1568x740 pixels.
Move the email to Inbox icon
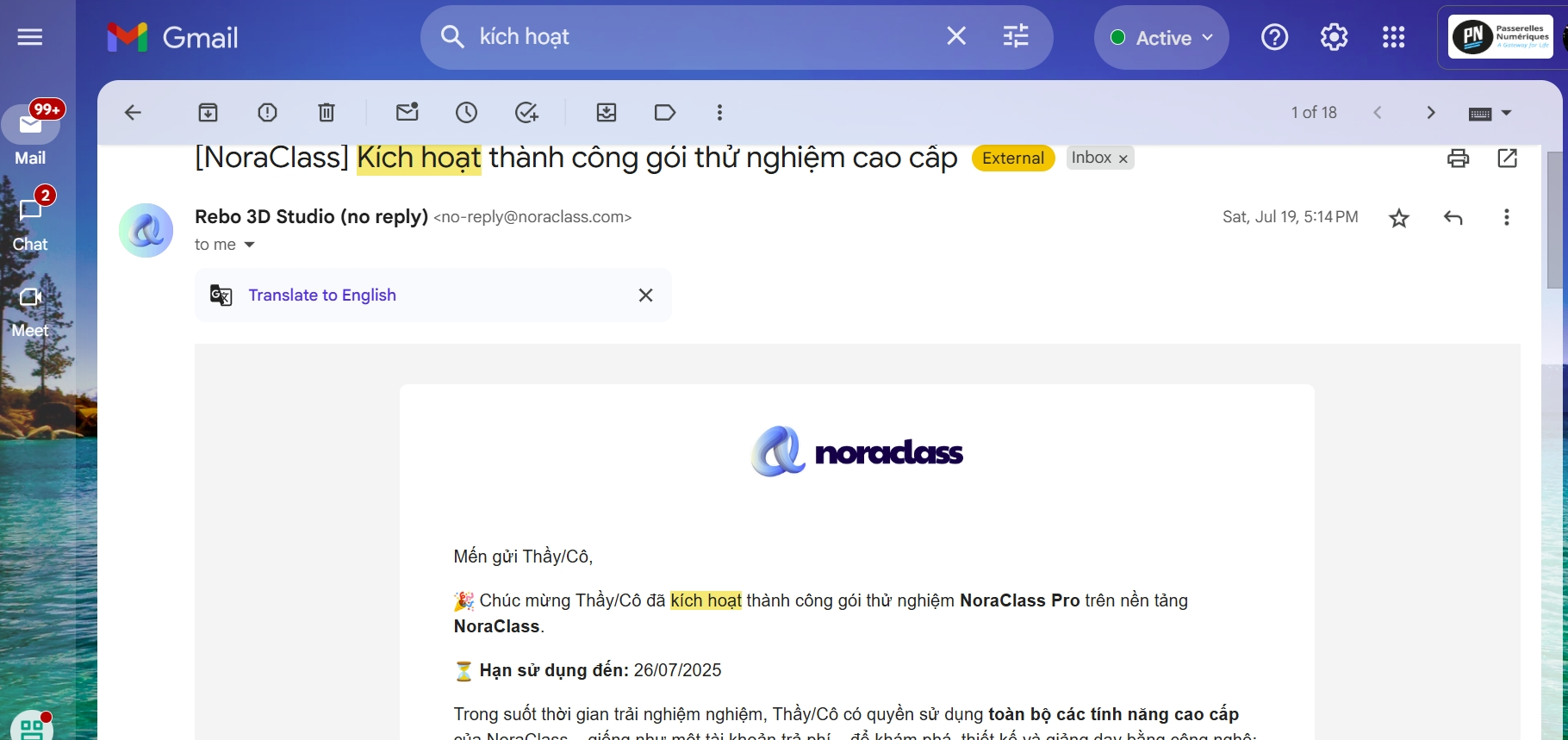click(x=607, y=113)
